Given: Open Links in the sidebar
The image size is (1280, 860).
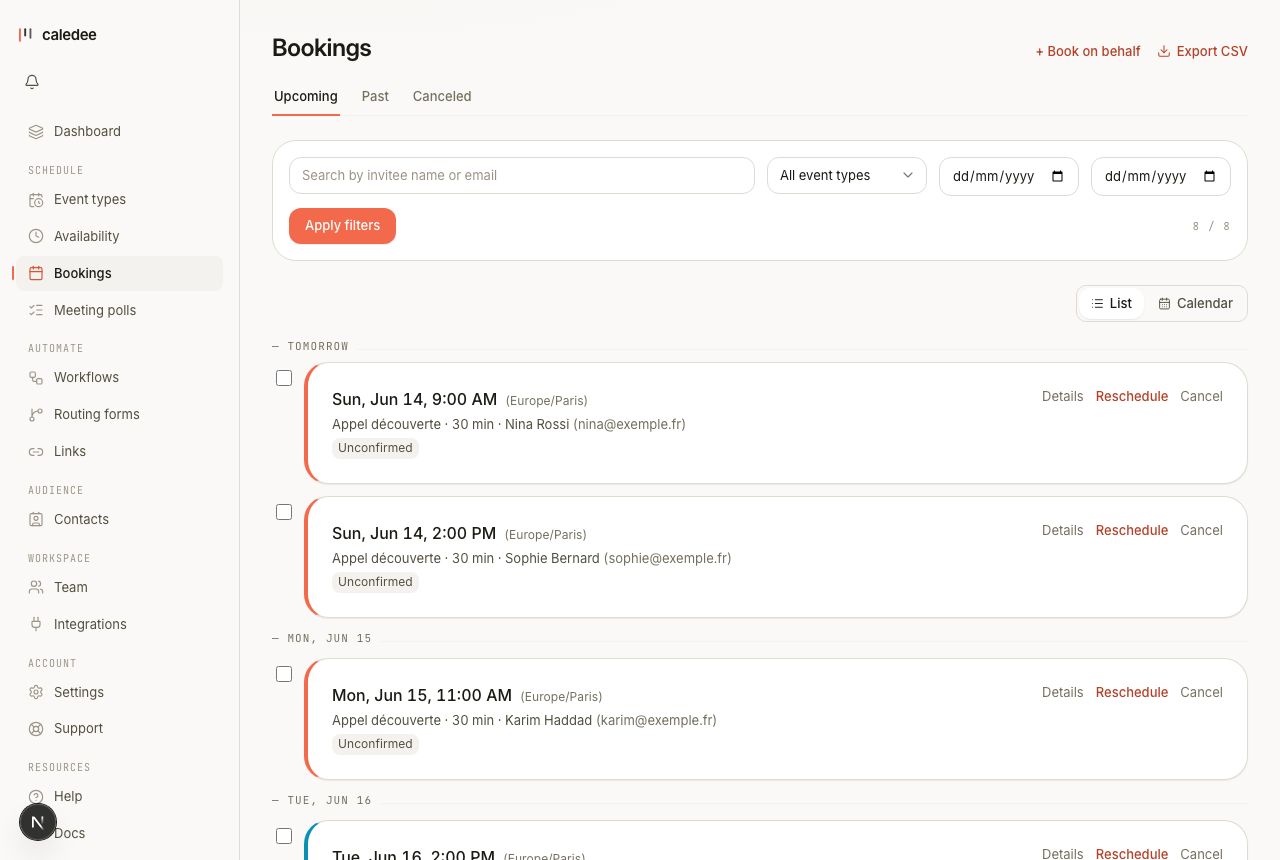Looking at the screenshot, I should 120,451.
